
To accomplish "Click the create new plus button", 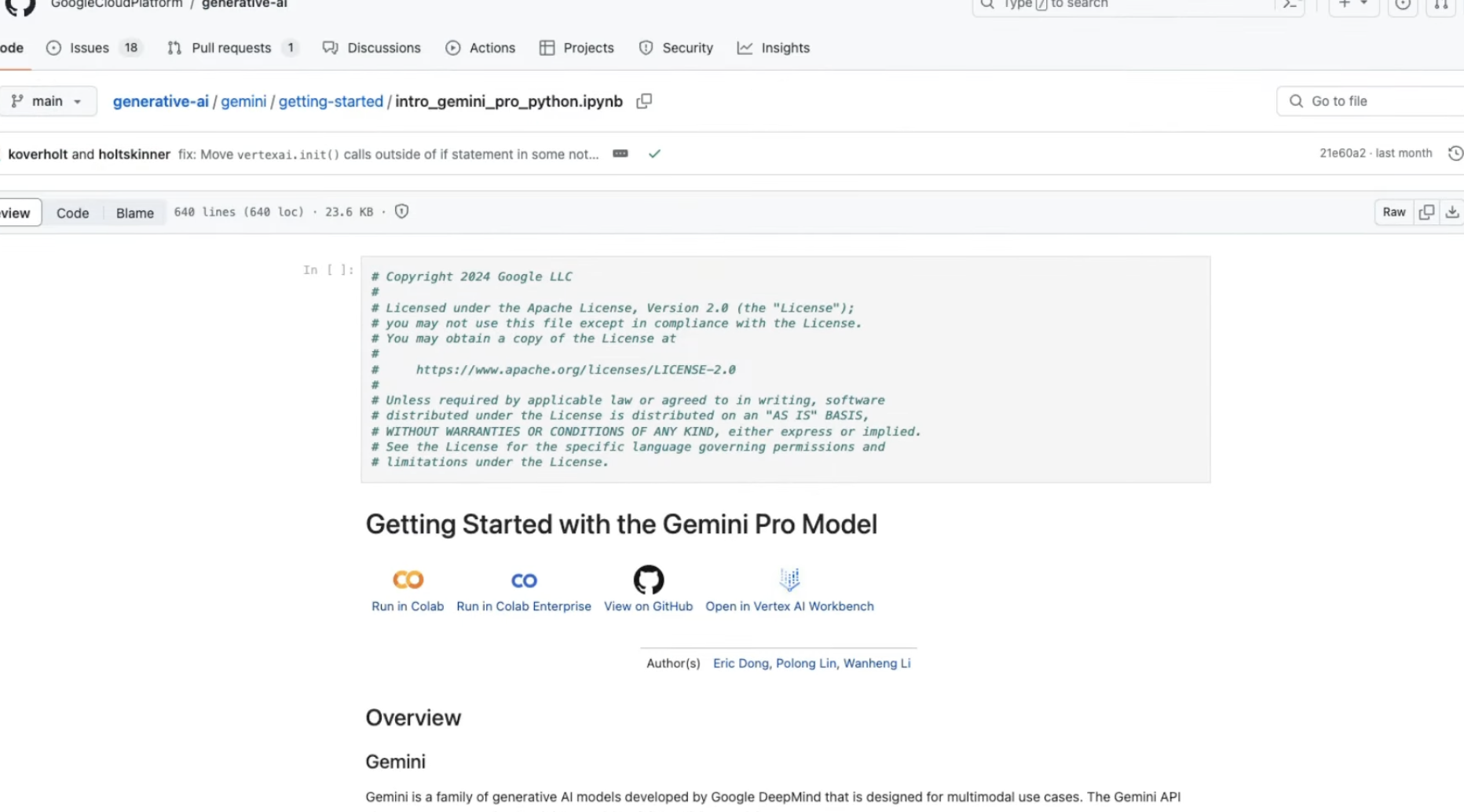I will [1345, 4].
